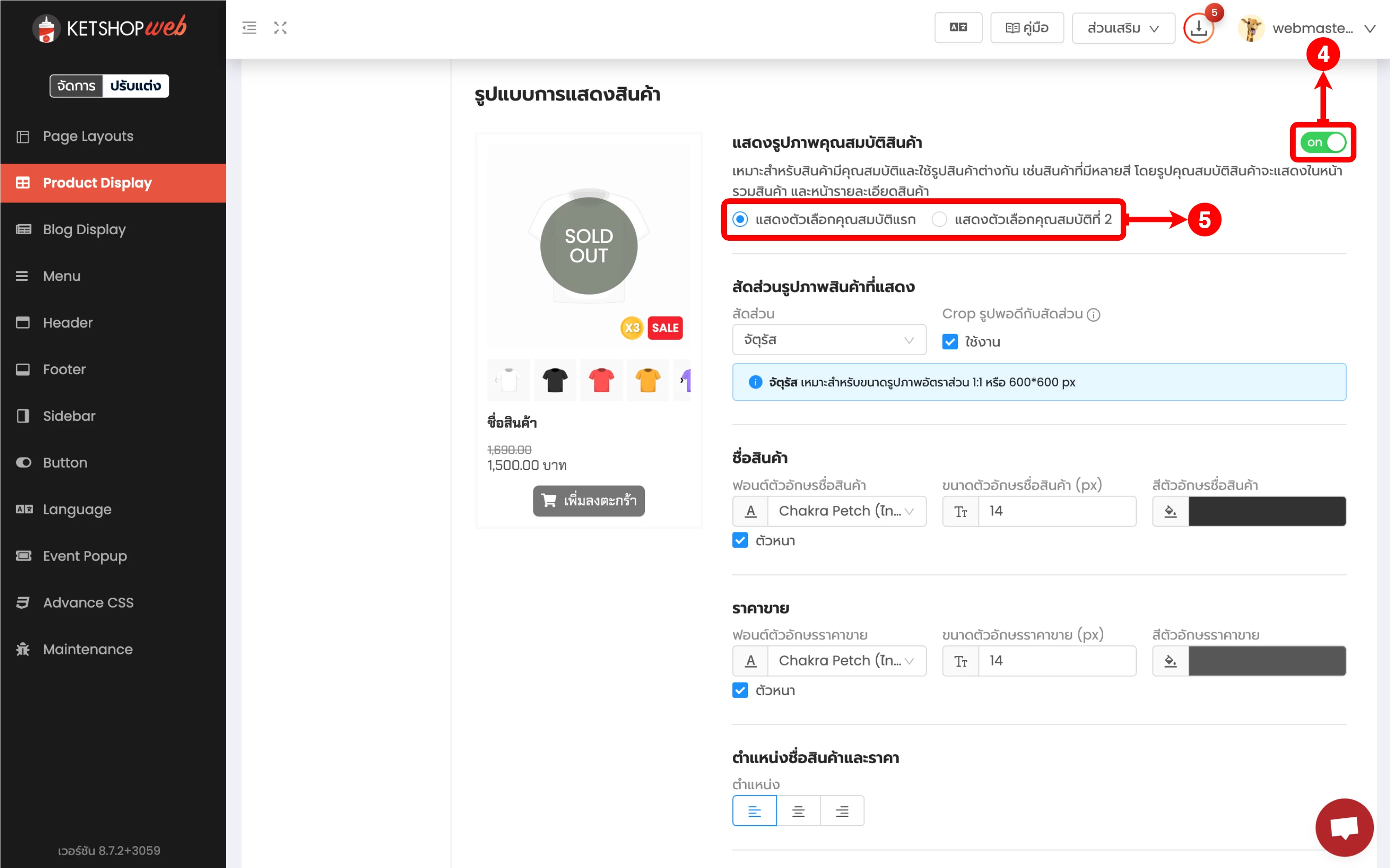Select center text alignment icon

click(x=798, y=810)
